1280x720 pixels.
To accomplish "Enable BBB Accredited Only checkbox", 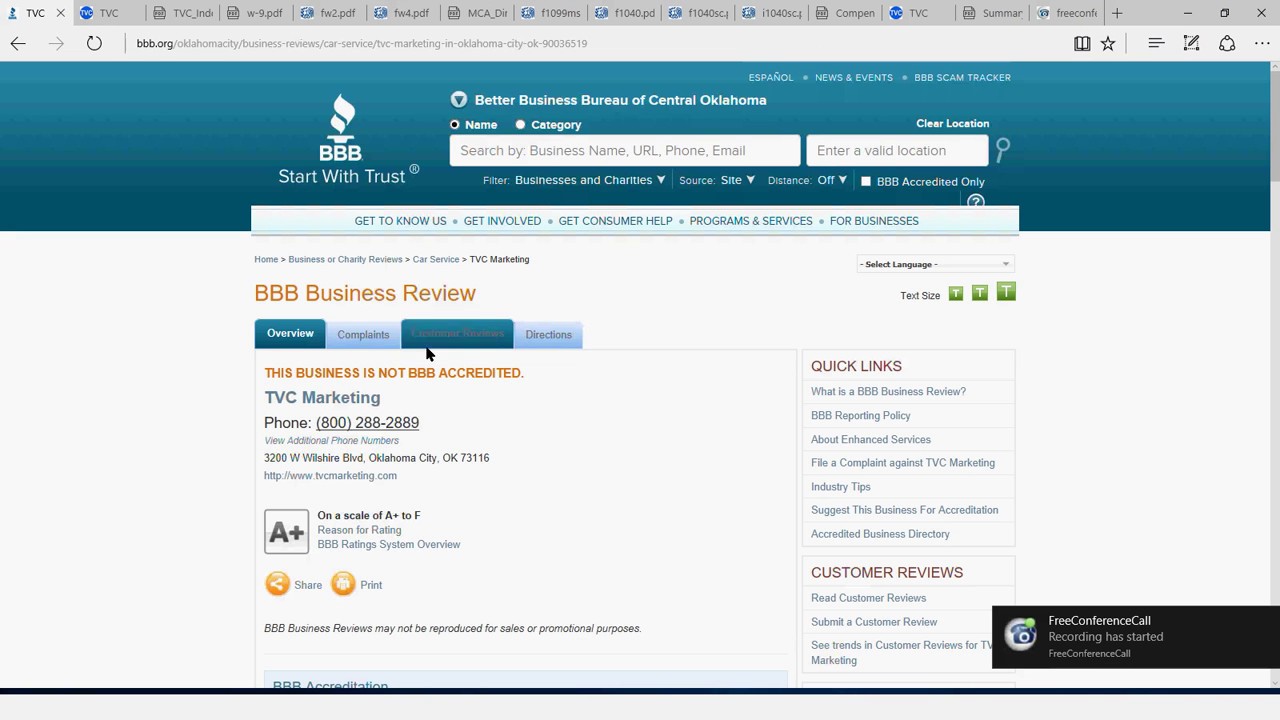I will click(866, 182).
